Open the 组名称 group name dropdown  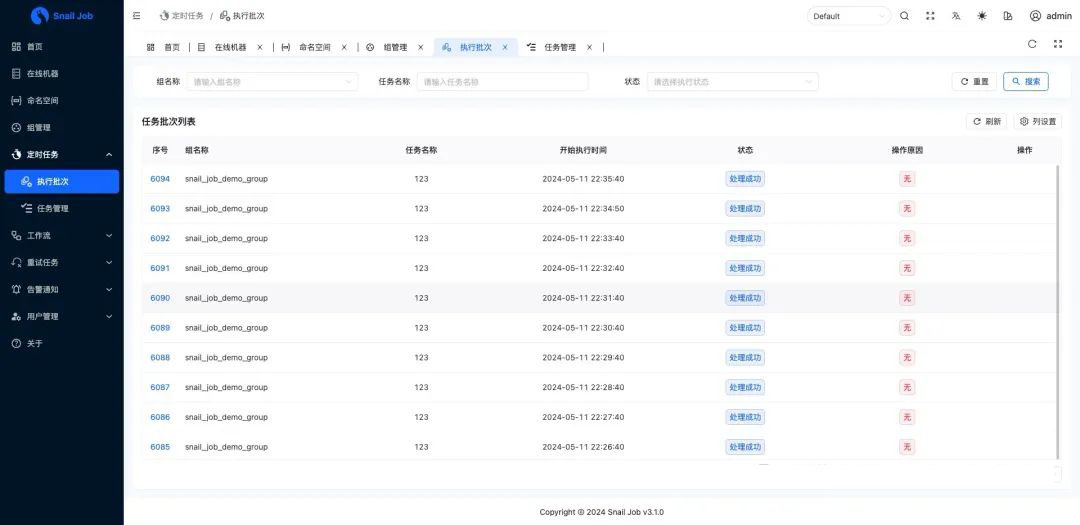point(272,82)
